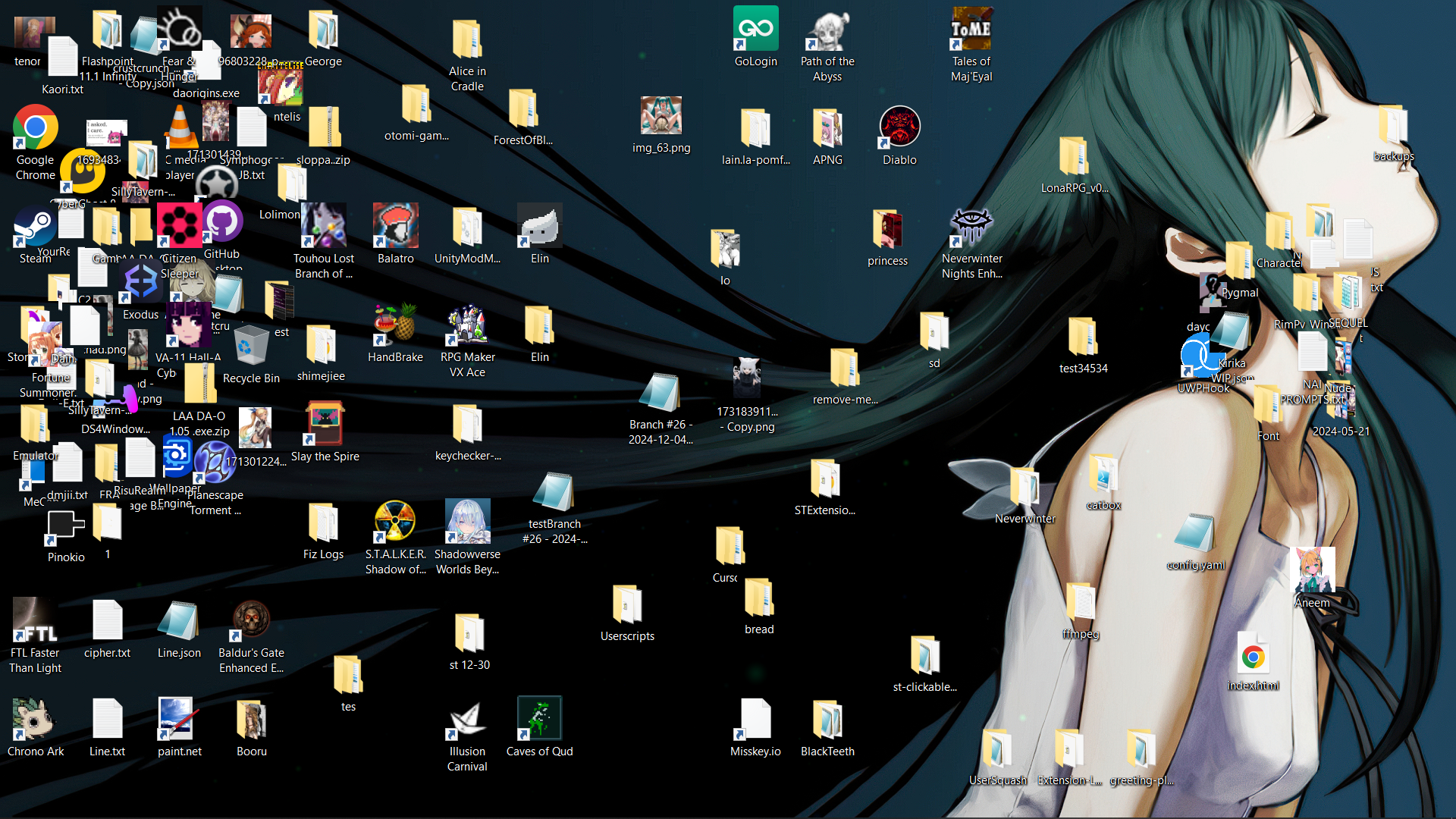Click the Recycle Bin icon
Screen dimensions: 1456x819
[x=251, y=346]
